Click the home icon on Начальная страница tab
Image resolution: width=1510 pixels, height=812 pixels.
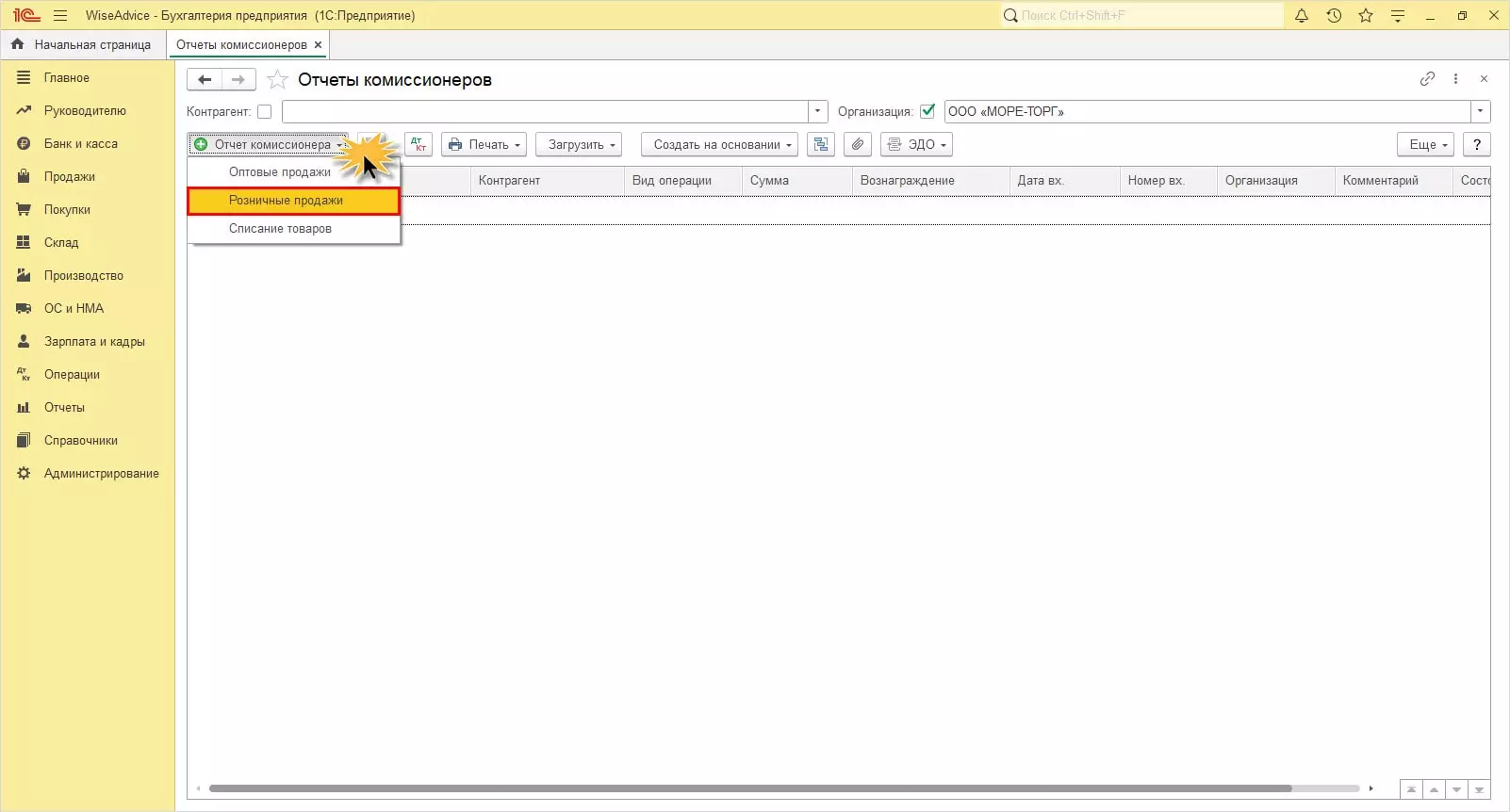(18, 44)
